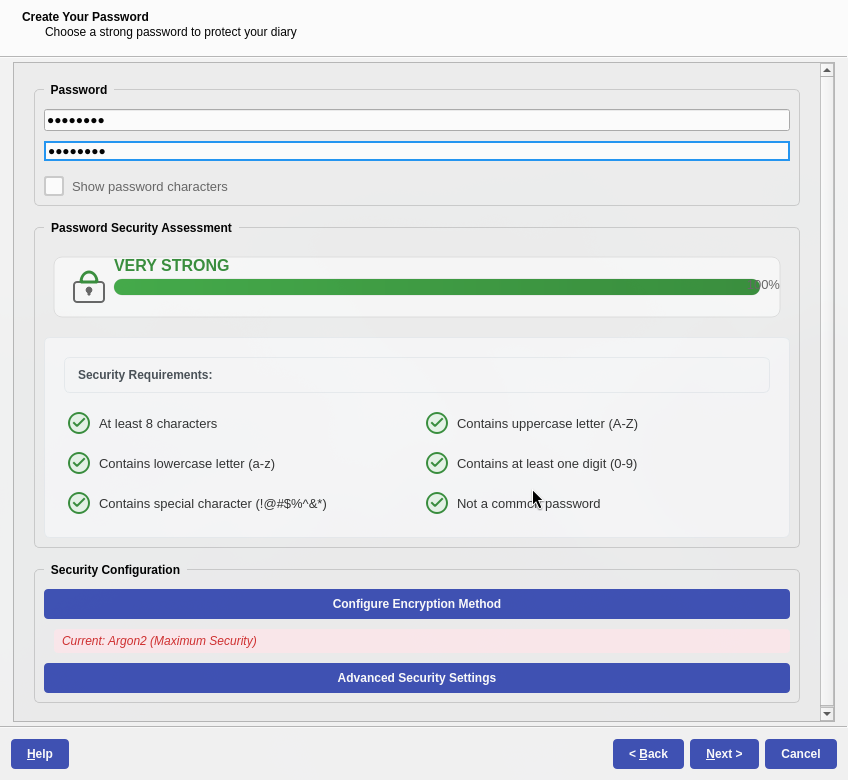Select the lowercase letter requirement checkmark
The width and height of the screenshot is (848, 780).
pyautogui.click(x=79, y=463)
